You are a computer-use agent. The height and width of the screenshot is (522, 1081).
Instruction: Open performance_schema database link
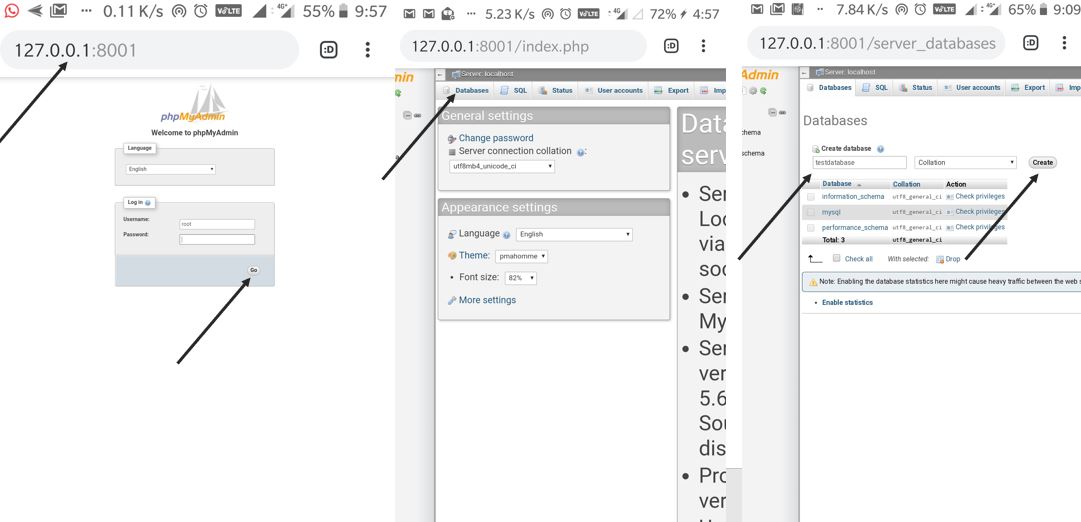click(x=855, y=228)
